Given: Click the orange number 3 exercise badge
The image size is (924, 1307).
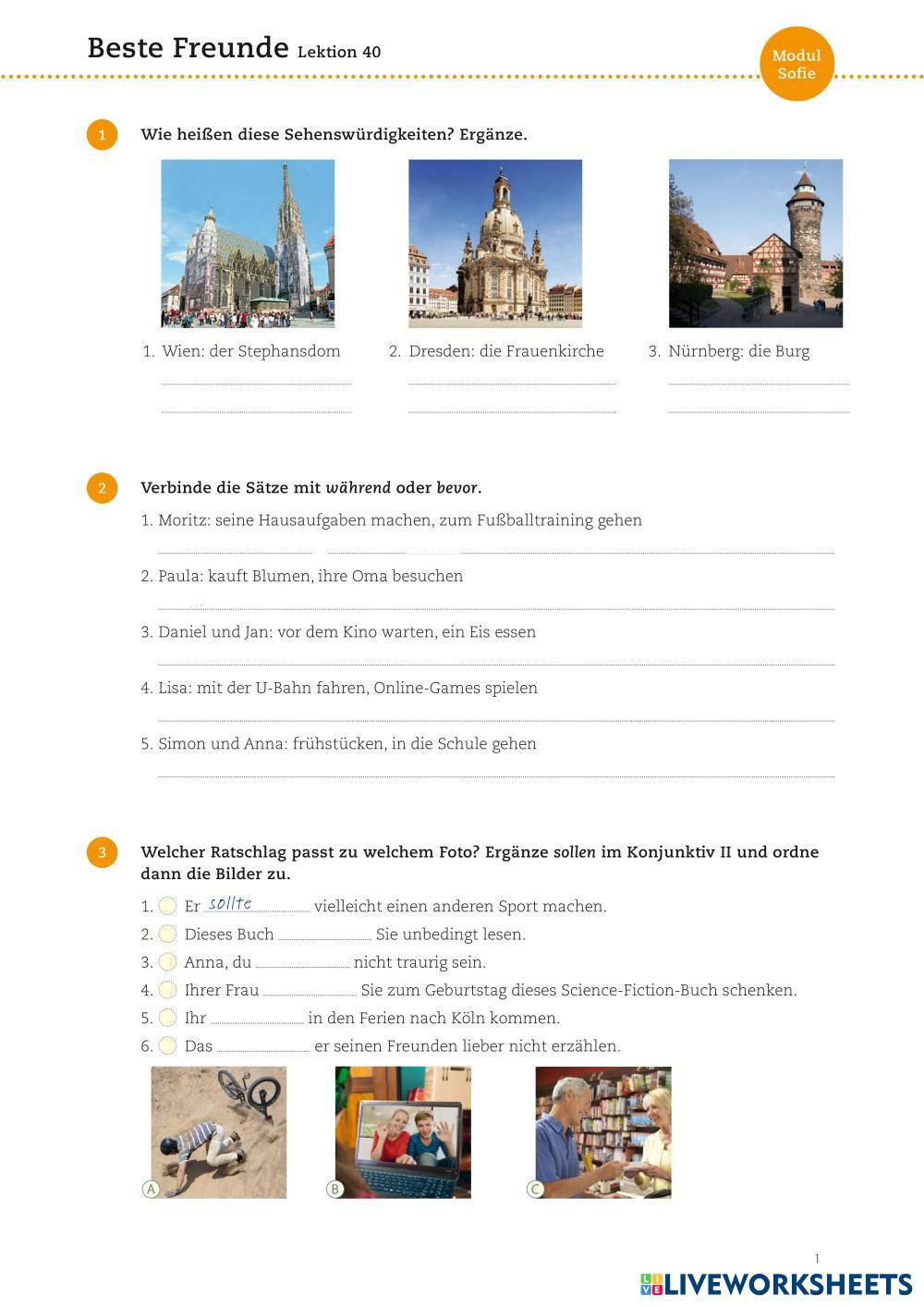Looking at the screenshot, I should pos(103,852).
